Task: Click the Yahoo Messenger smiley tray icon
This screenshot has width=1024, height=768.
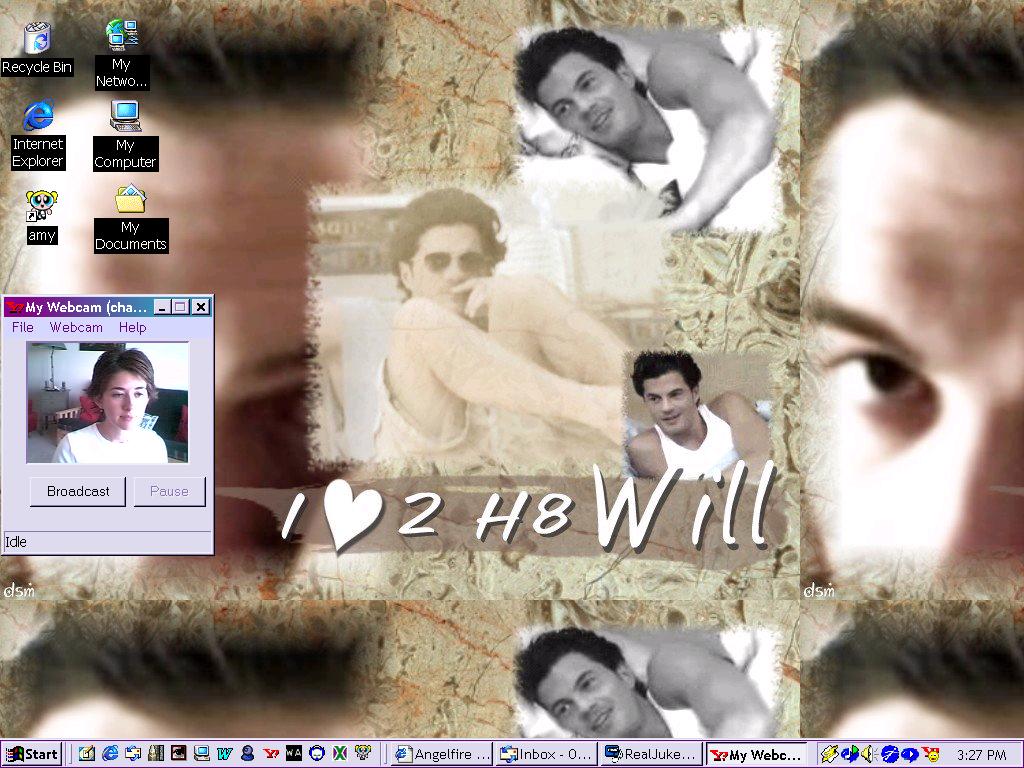Action: pos(931,754)
